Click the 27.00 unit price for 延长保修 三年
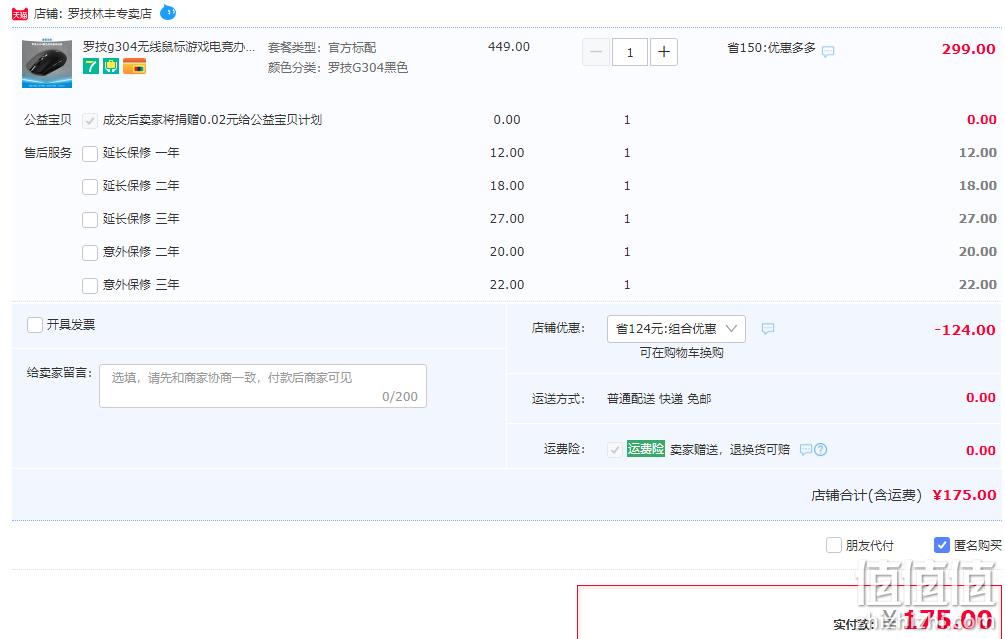Image resolution: width=1005 pixels, height=639 pixels. [x=507, y=219]
